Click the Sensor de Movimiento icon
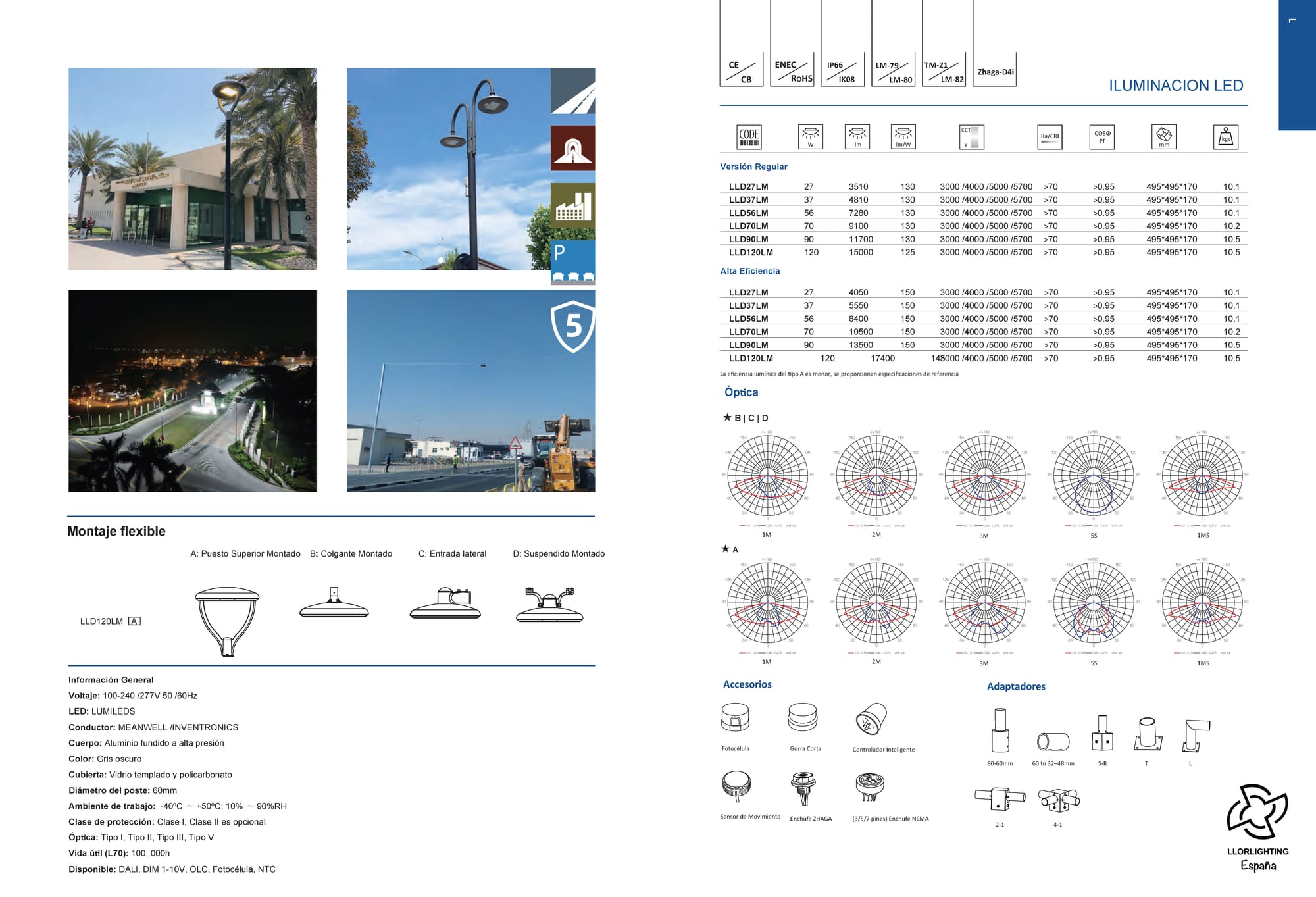1316x897 pixels. point(736,786)
